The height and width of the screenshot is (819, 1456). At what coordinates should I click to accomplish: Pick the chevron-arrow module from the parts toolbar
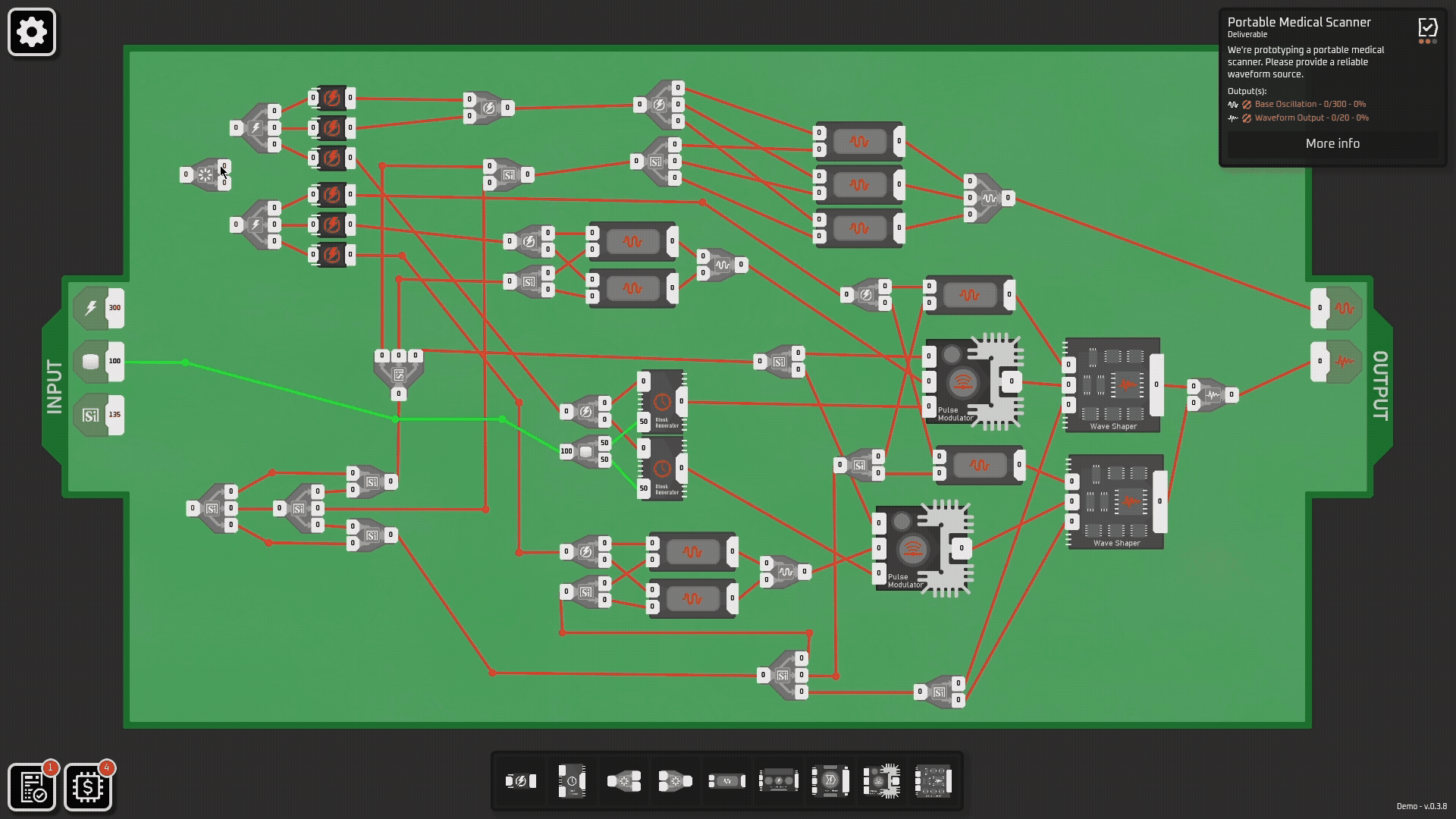point(830,781)
